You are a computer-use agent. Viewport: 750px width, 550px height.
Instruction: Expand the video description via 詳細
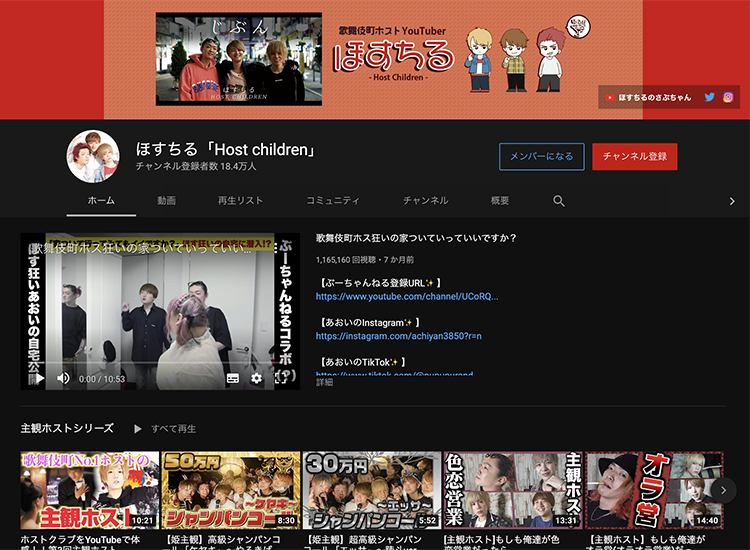[325, 382]
